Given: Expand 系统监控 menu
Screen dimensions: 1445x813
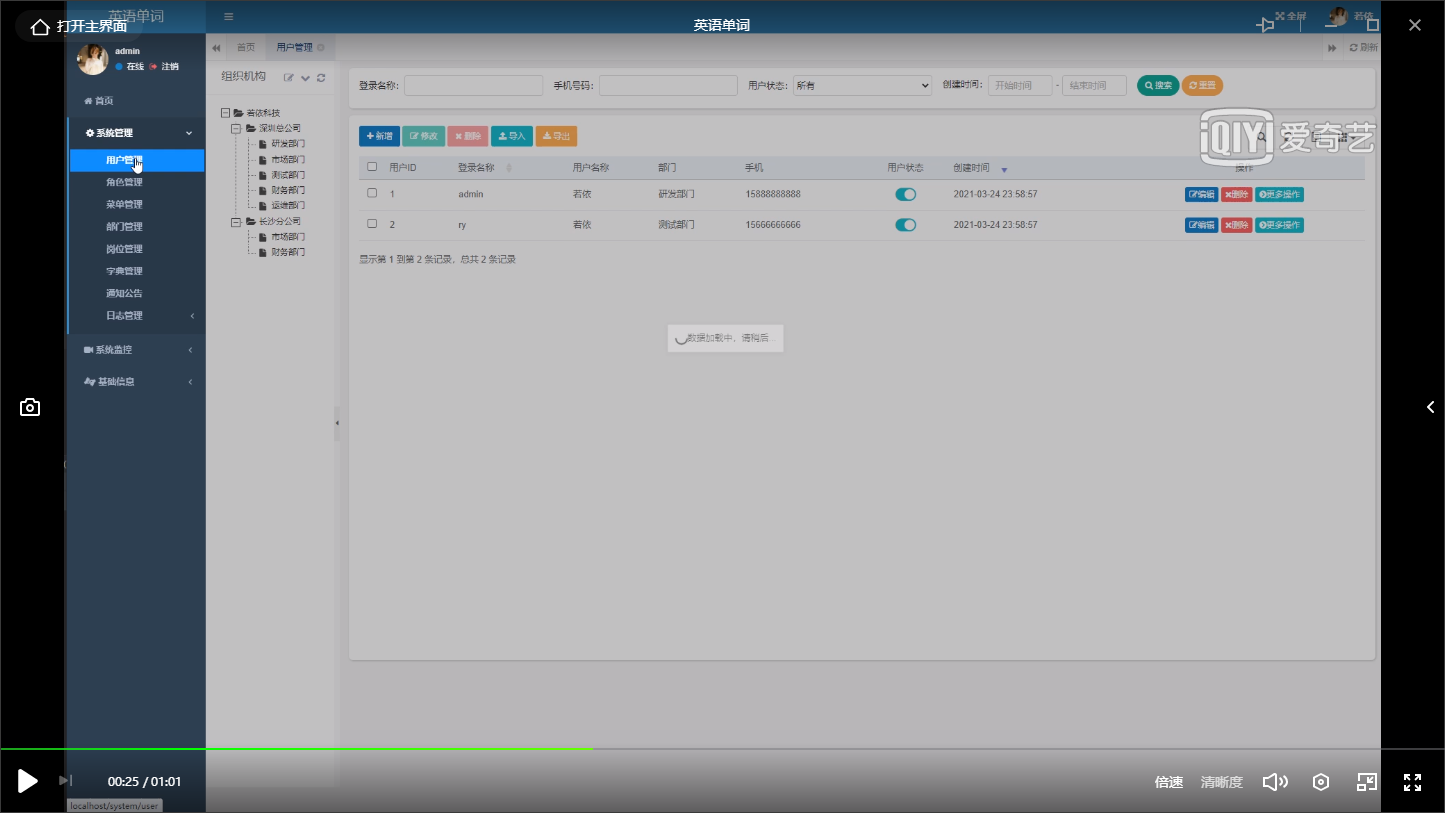Looking at the screenshot, I should pos(137,350).
